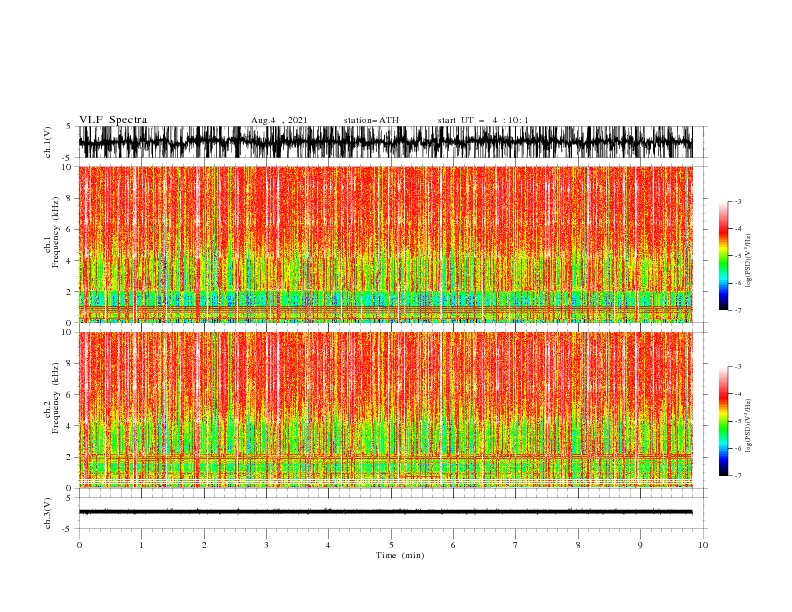Click inside the ch.2 spectrogram panel
Viewport: 792px width, 612px height.
click(x=386, y=410)
